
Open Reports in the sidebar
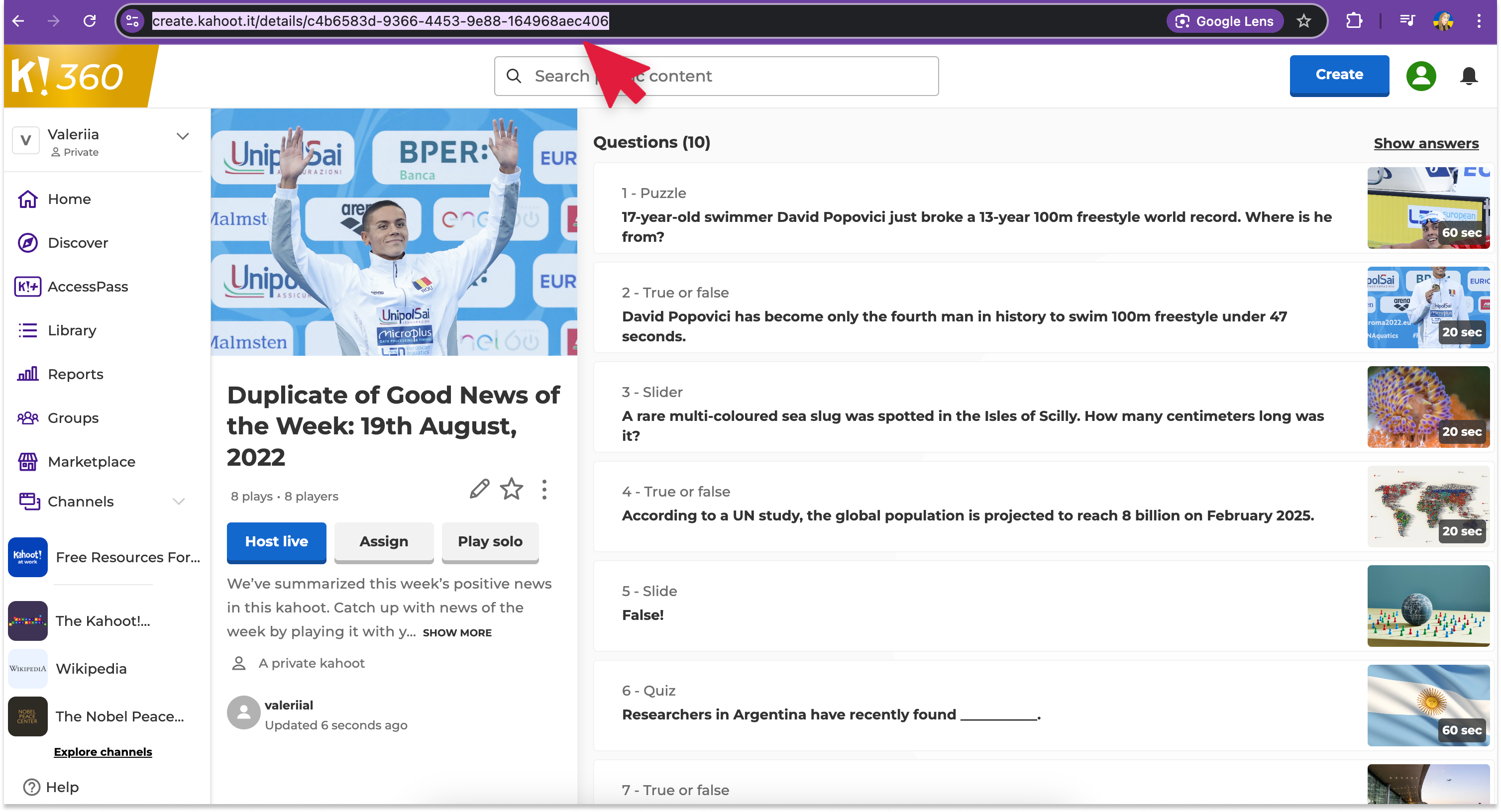(75, 374)
